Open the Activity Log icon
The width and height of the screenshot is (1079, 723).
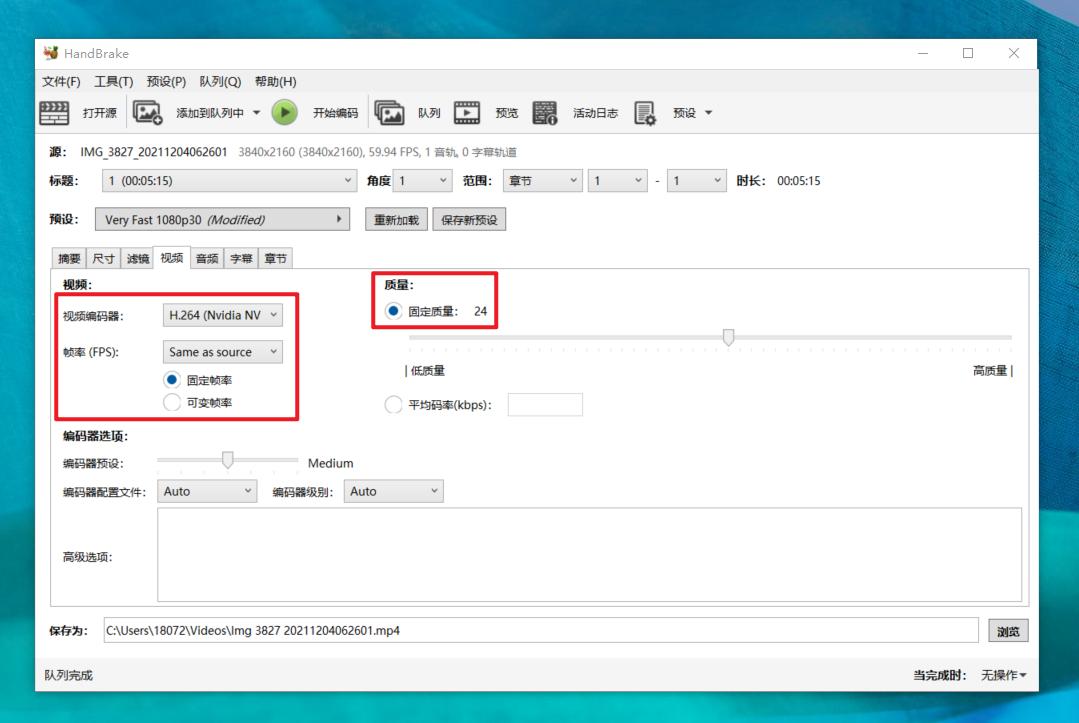(544, 113)
